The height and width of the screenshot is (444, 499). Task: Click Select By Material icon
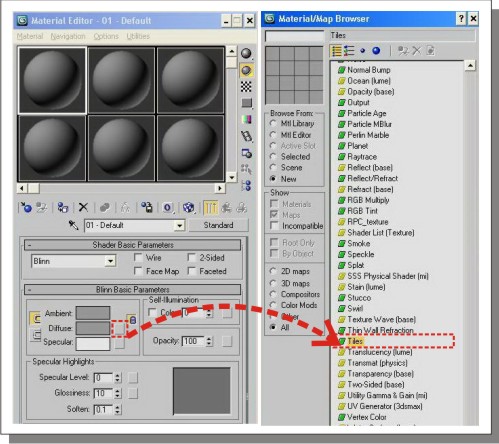point(246,169)
